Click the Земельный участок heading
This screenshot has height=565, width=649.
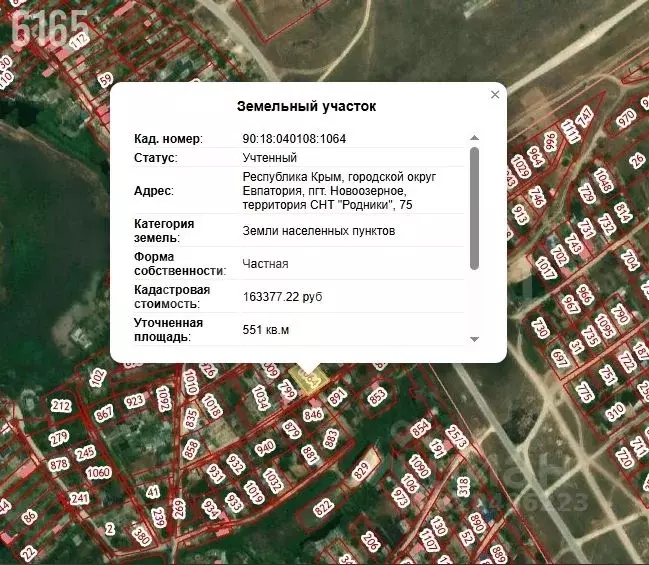pos(306,106)
